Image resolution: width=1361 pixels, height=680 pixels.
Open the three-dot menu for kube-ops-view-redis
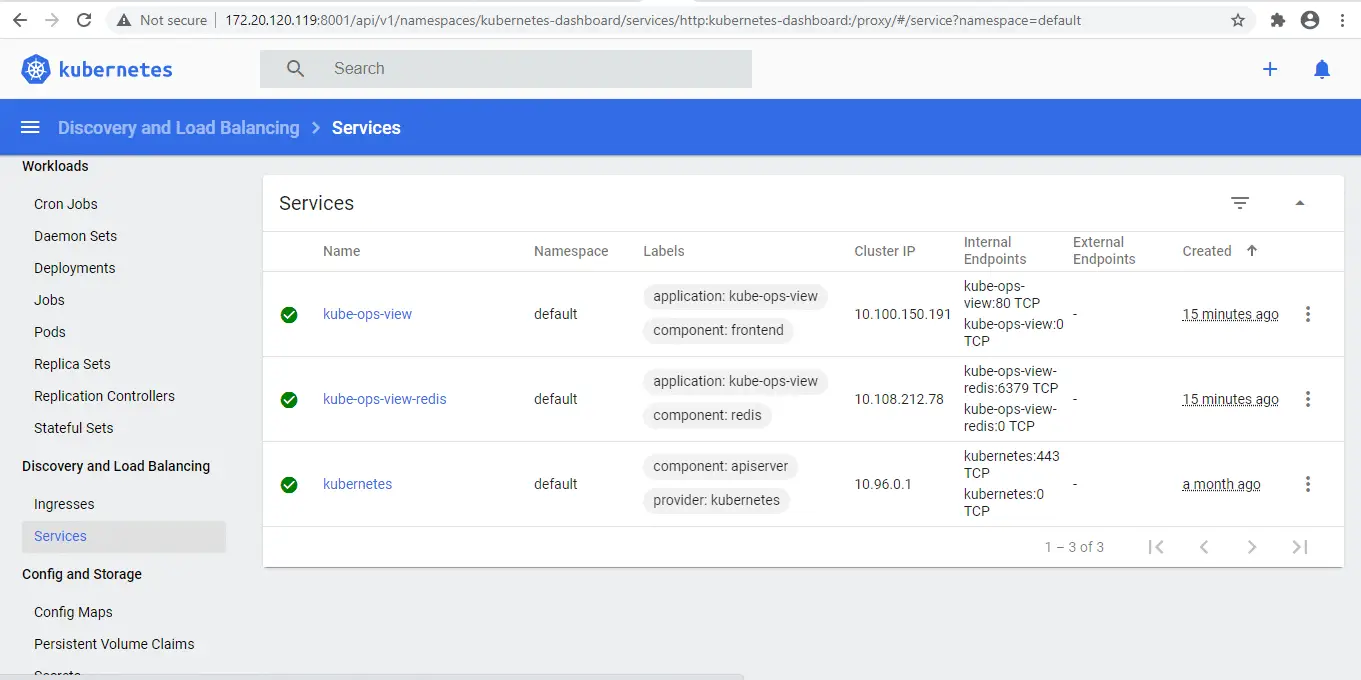coord(1308,398)
